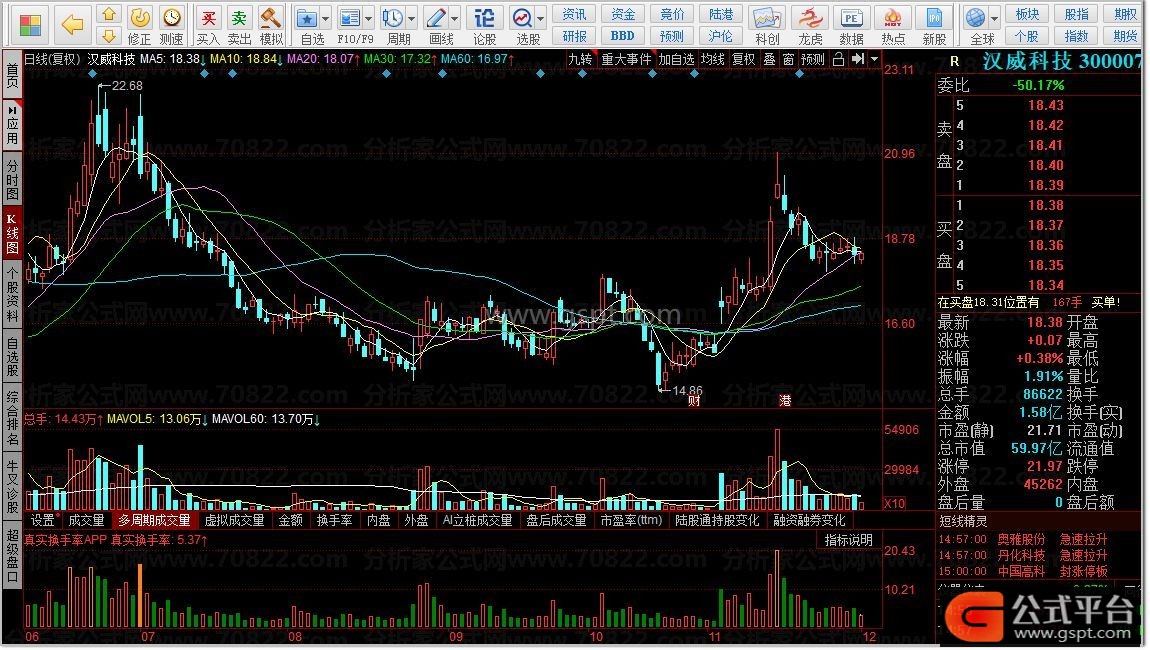This screenshot has width=1150, height=650.
Task: Click the 指标说明 indicator description button
Action: [x=849, y=540]
